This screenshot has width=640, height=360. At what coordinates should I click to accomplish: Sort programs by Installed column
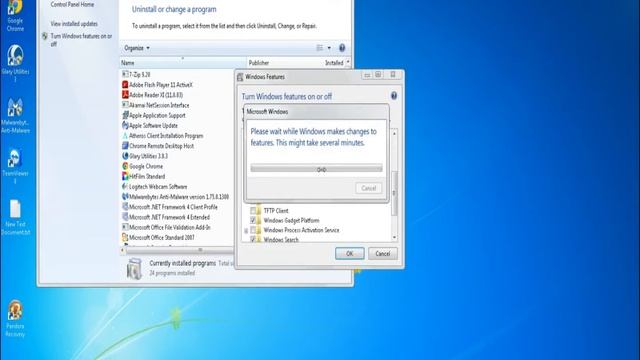coord(334,63)
